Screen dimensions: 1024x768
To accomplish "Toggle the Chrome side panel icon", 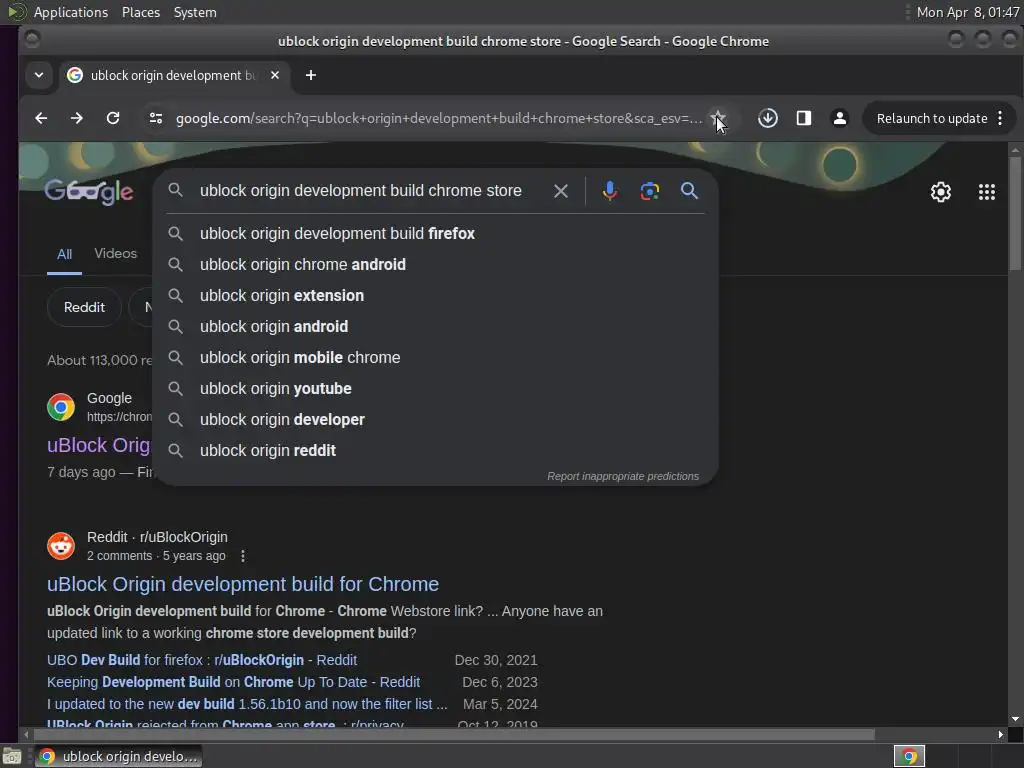I will pos(803,118).
